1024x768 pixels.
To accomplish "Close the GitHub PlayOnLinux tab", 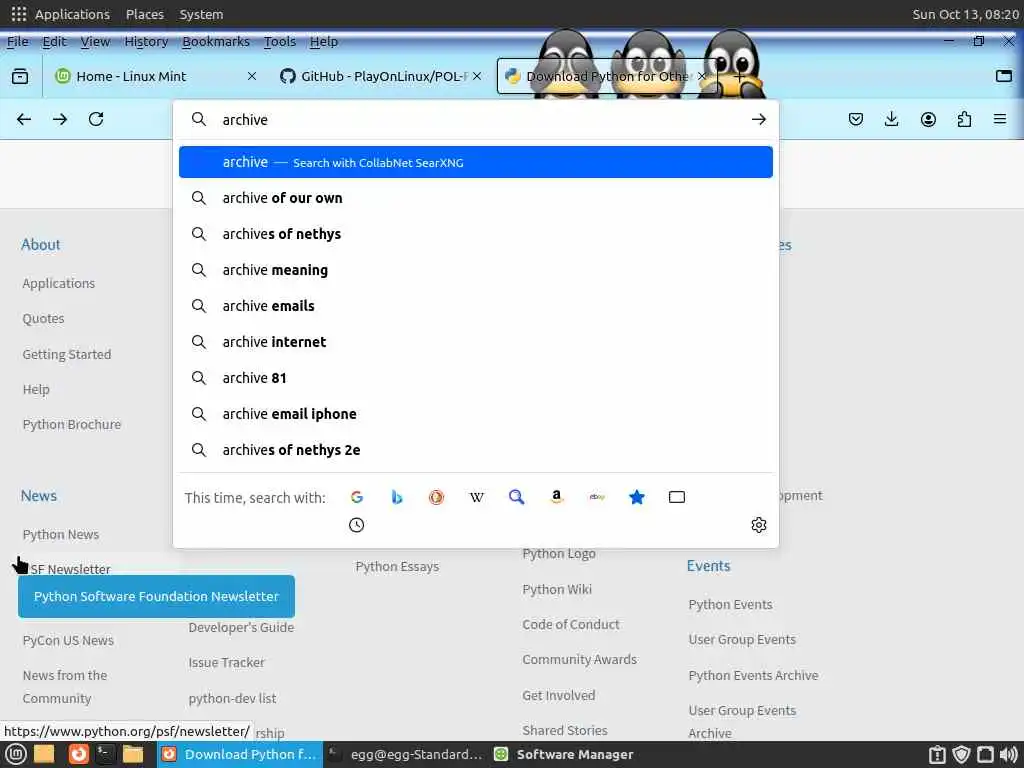I will [x=477, y=76].
